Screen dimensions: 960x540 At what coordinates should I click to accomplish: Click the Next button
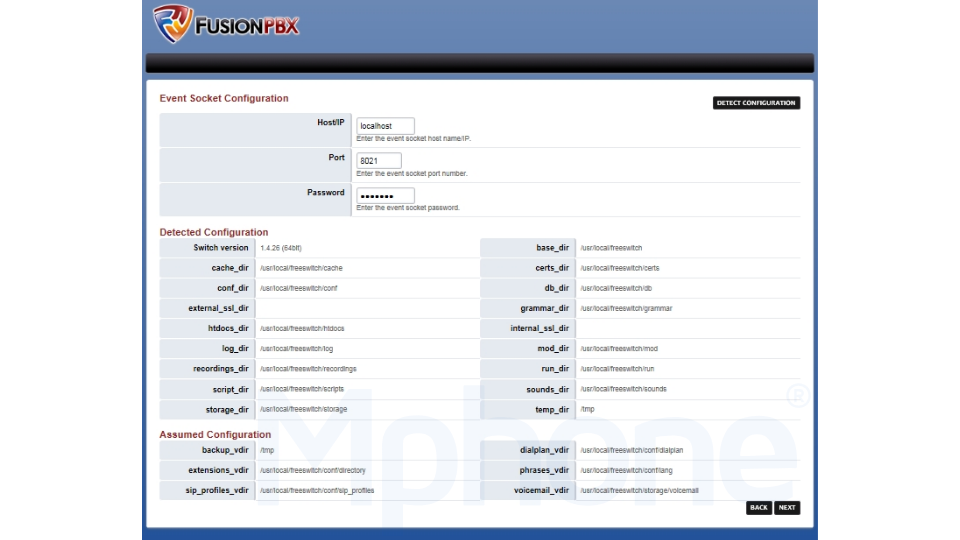click(x=787, y=508)
